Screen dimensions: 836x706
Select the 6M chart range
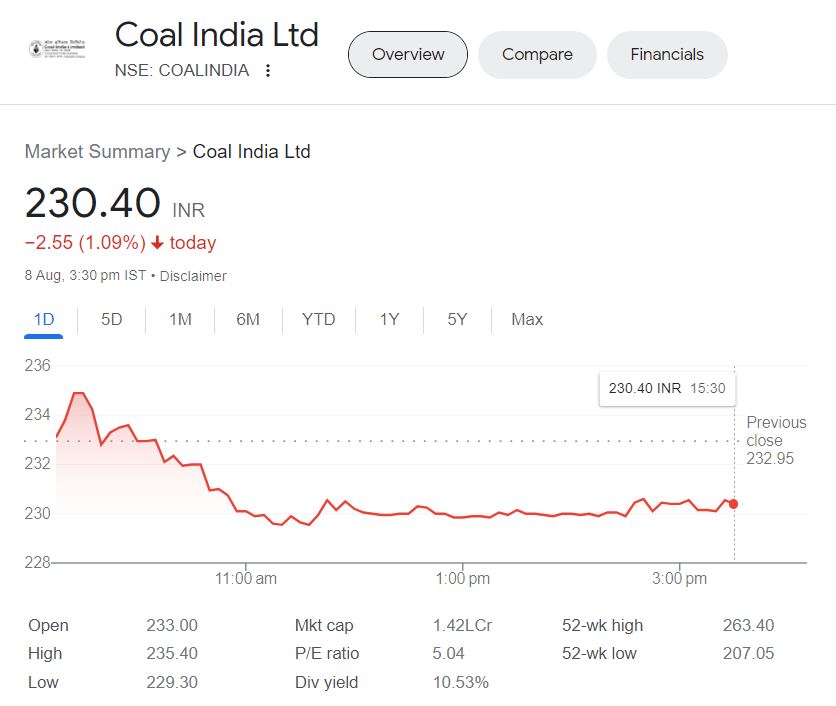tap(248, 320)
